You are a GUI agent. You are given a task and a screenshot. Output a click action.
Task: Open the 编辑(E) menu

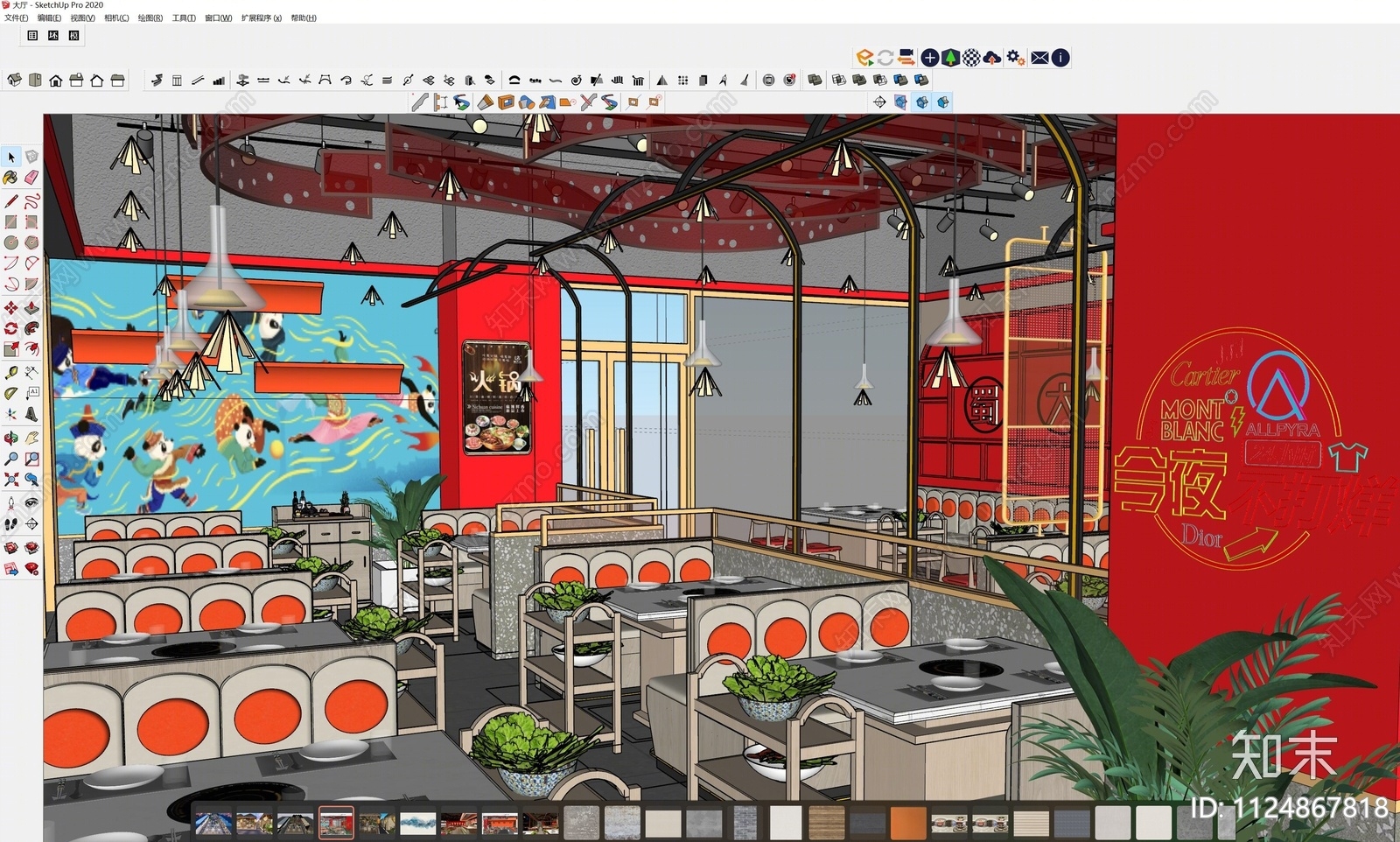click(x=49, y=18)
